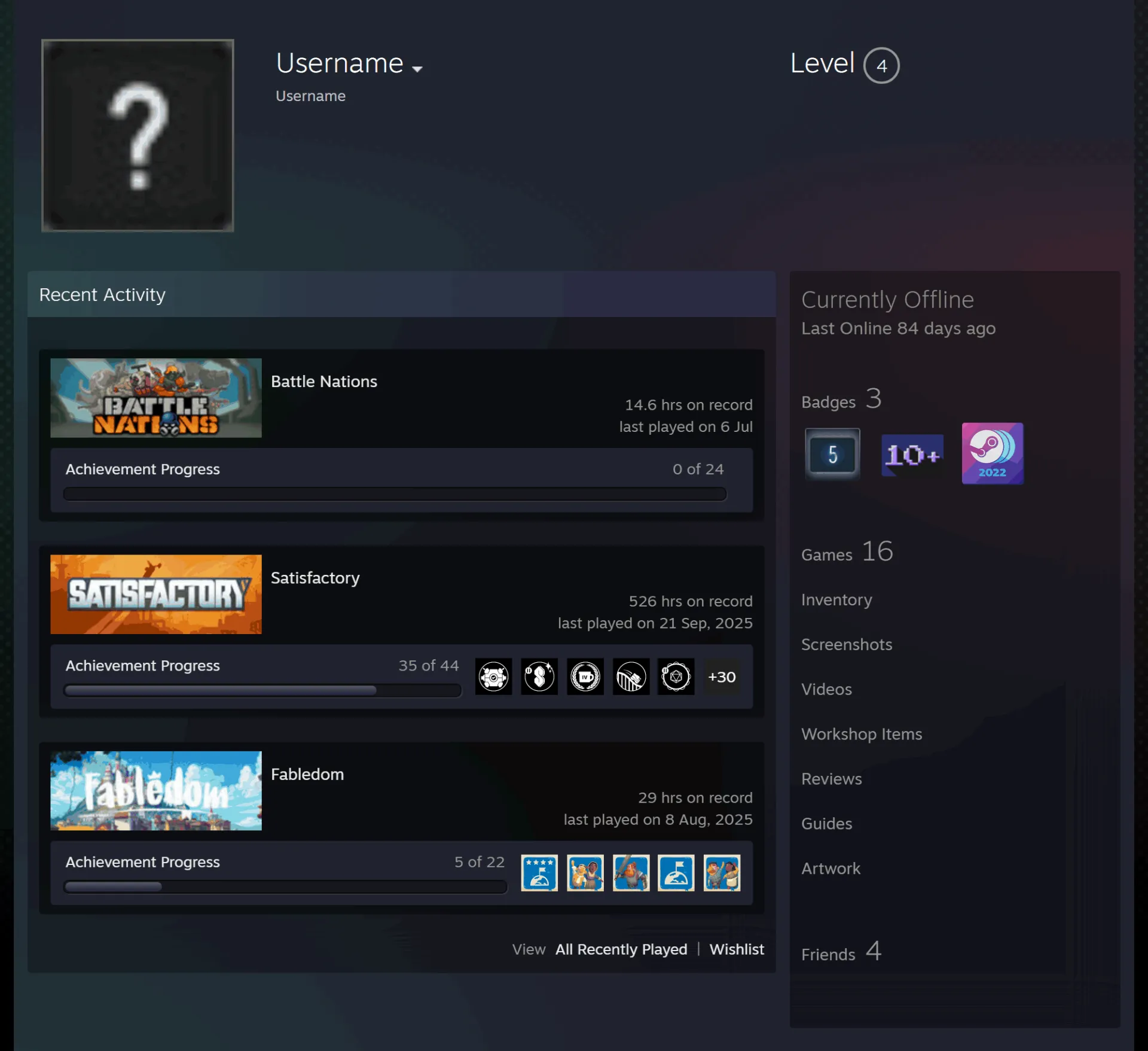Click the level 5 badge icon
The image size is (1148, 1051).
coord(832,454)
